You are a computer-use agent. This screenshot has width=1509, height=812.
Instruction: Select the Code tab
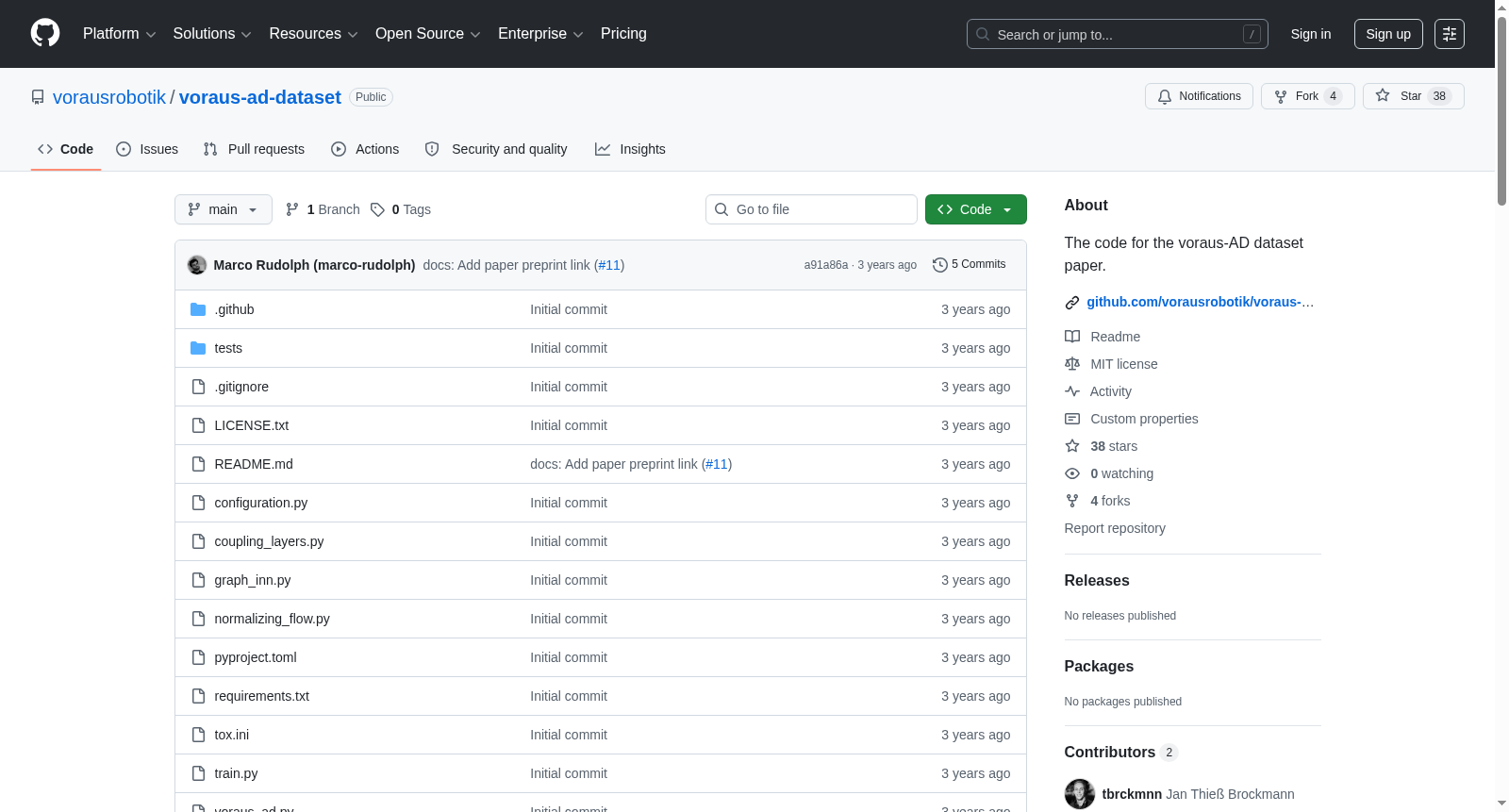66,149
